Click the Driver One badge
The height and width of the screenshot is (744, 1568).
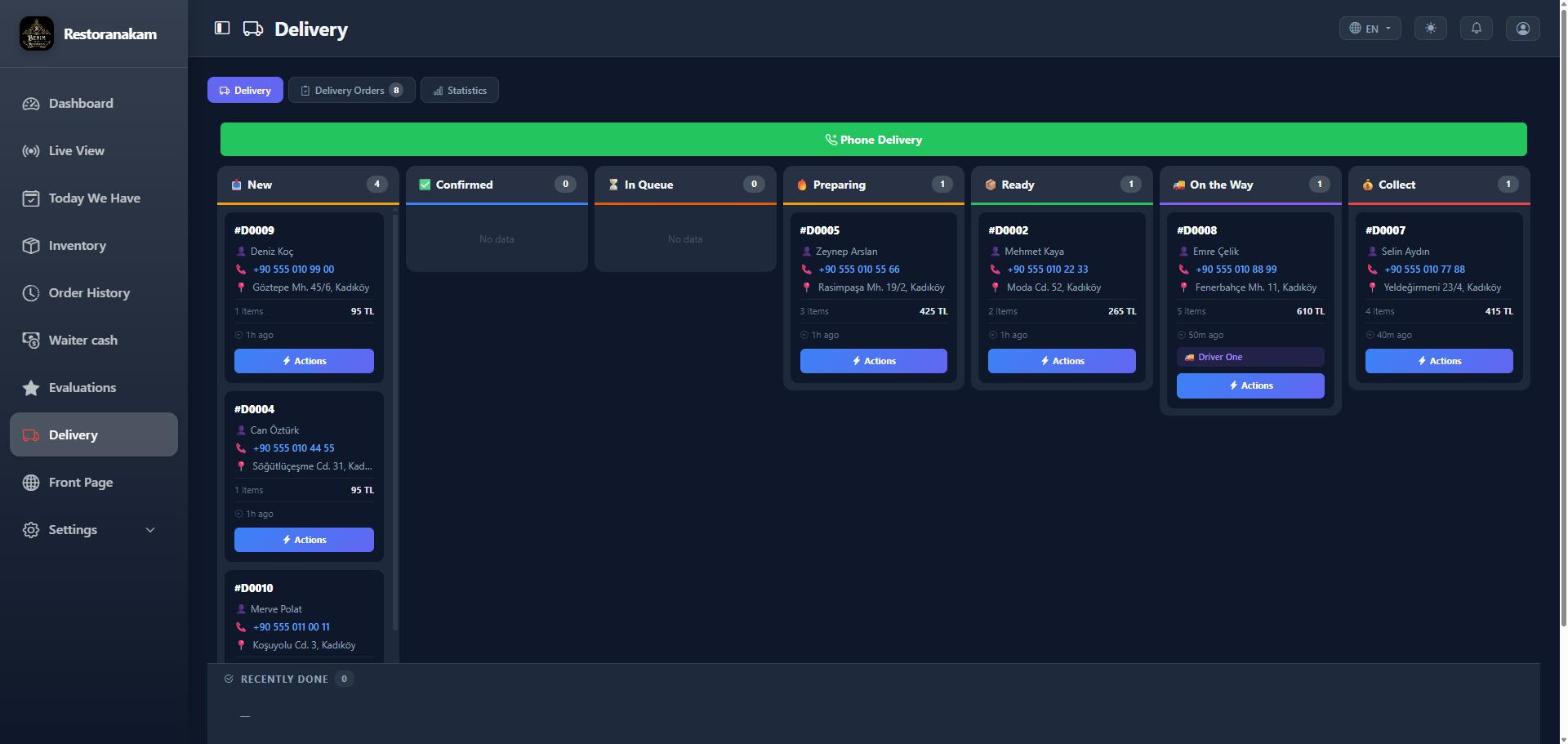(x=1250, y=357)
